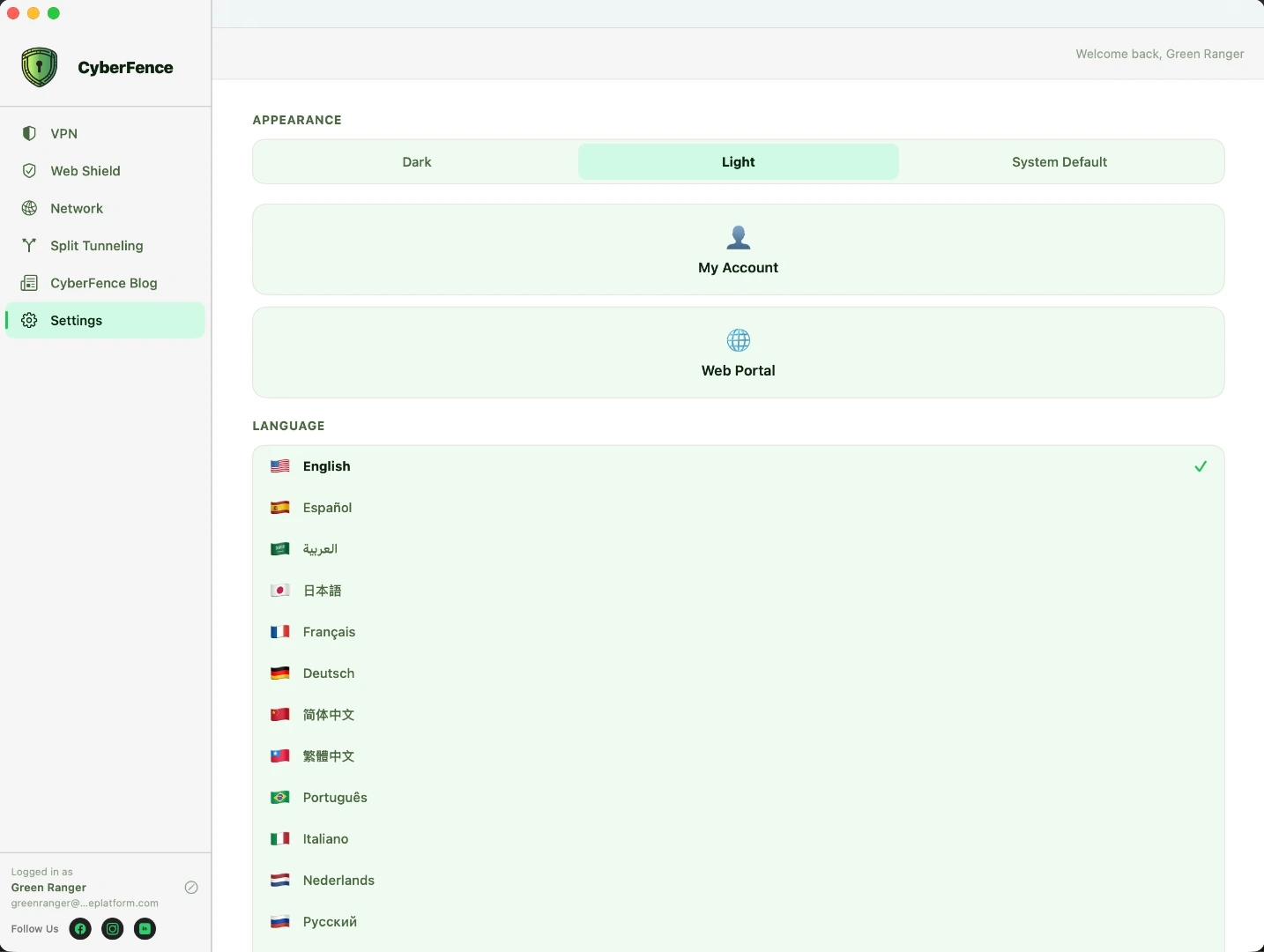
Task: Click the checkmark shield icon for Web Shield
Action: point(29,171)
